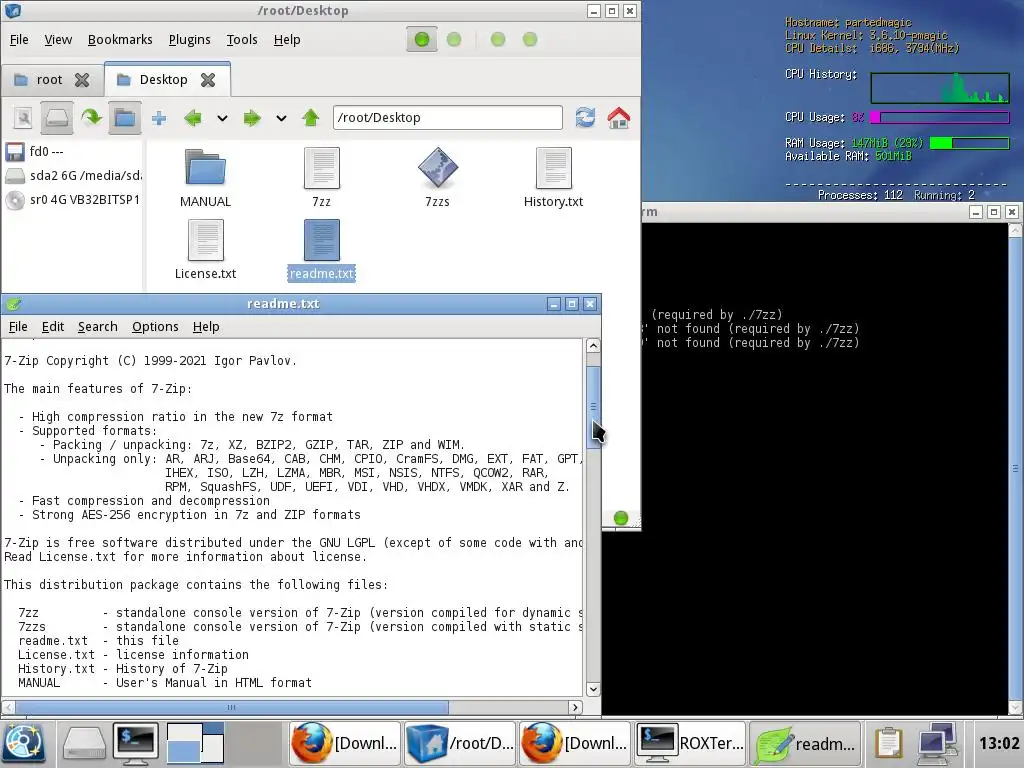Switch to first Firefox [Downl... taskbar window
1024x768 pixels.
point(344,743)
